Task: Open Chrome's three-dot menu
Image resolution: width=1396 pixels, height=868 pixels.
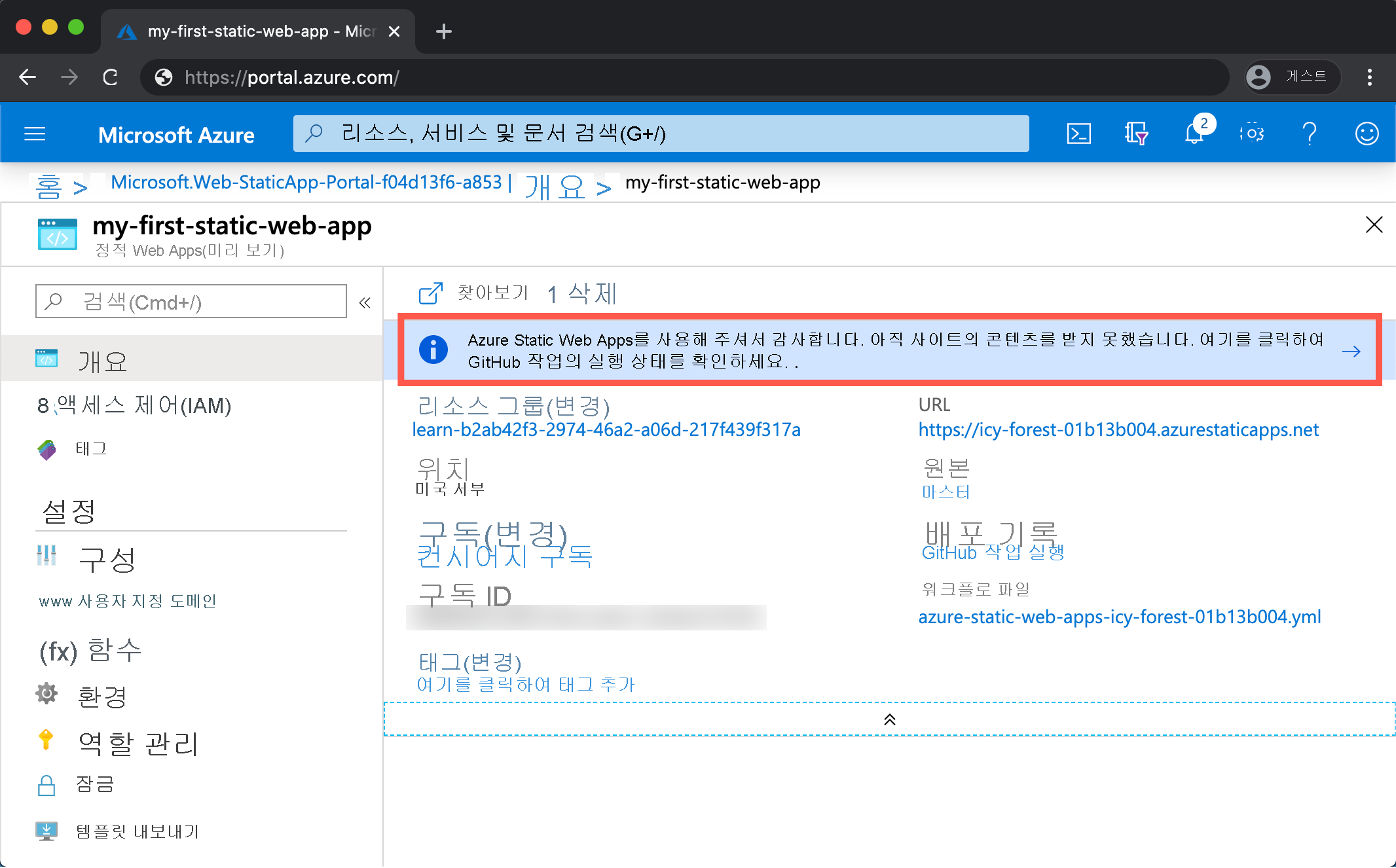Action: tap(1369, 77)
